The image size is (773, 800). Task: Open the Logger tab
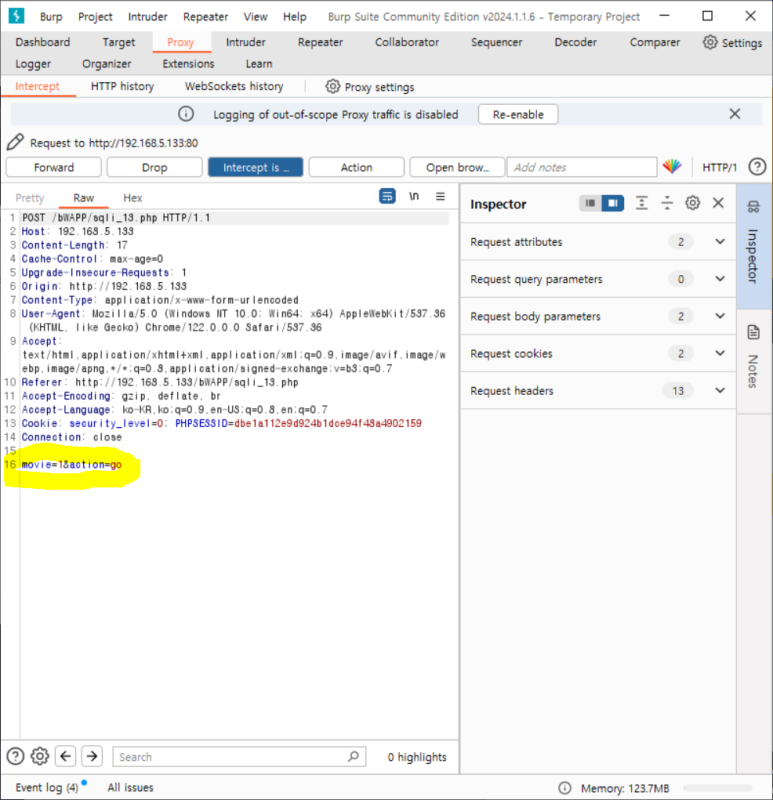point(33,64)
